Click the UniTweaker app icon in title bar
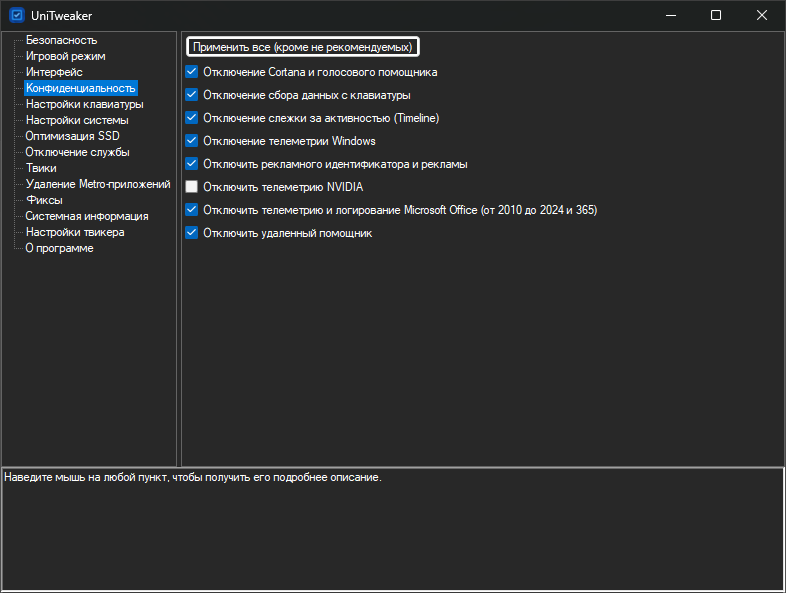The width and height of the screenshot is (786, 593). tap(16, 15)
